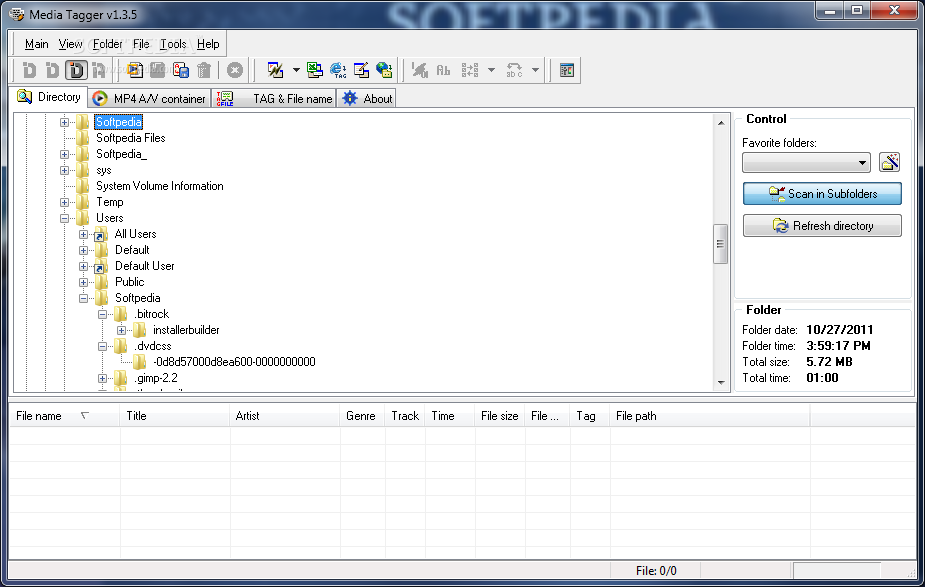Viewport: 925px width, 587px height.
Task: Expand the highlighted Softpedia folder node
Action: coord(64,122)
